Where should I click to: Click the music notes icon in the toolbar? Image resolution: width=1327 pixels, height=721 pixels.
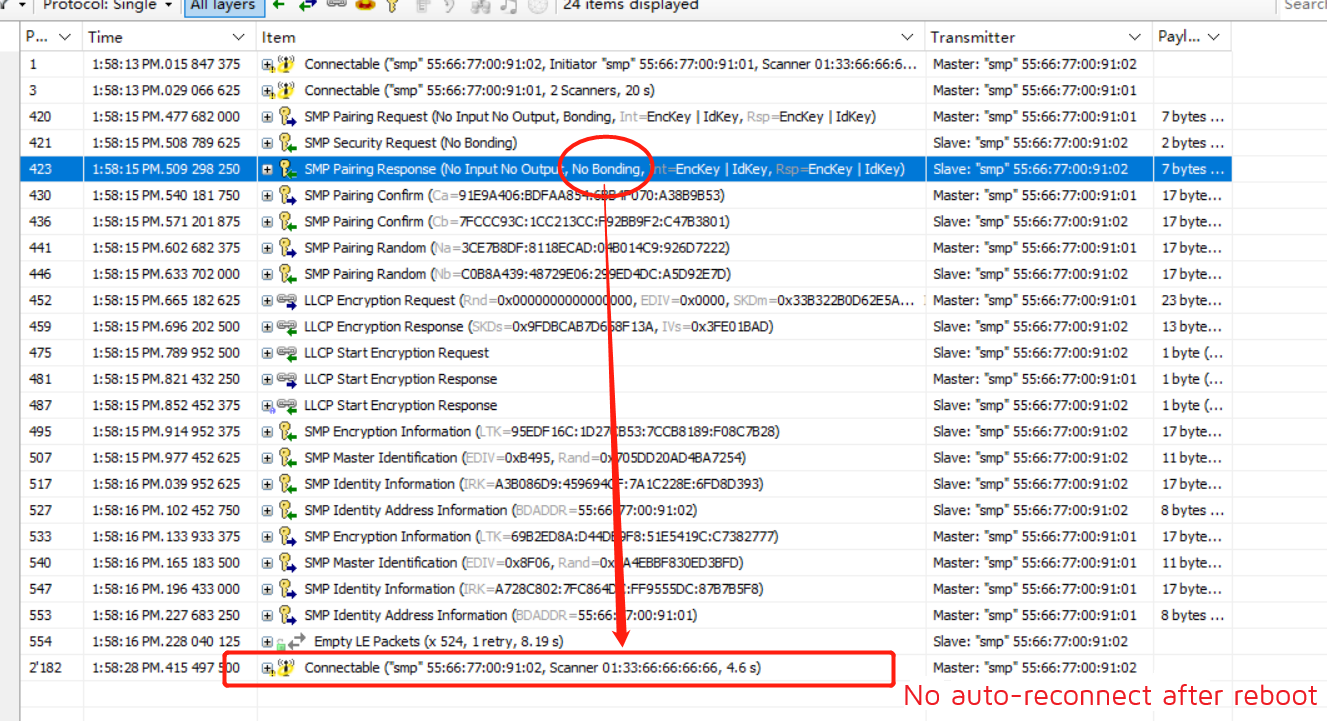[508, 6]
